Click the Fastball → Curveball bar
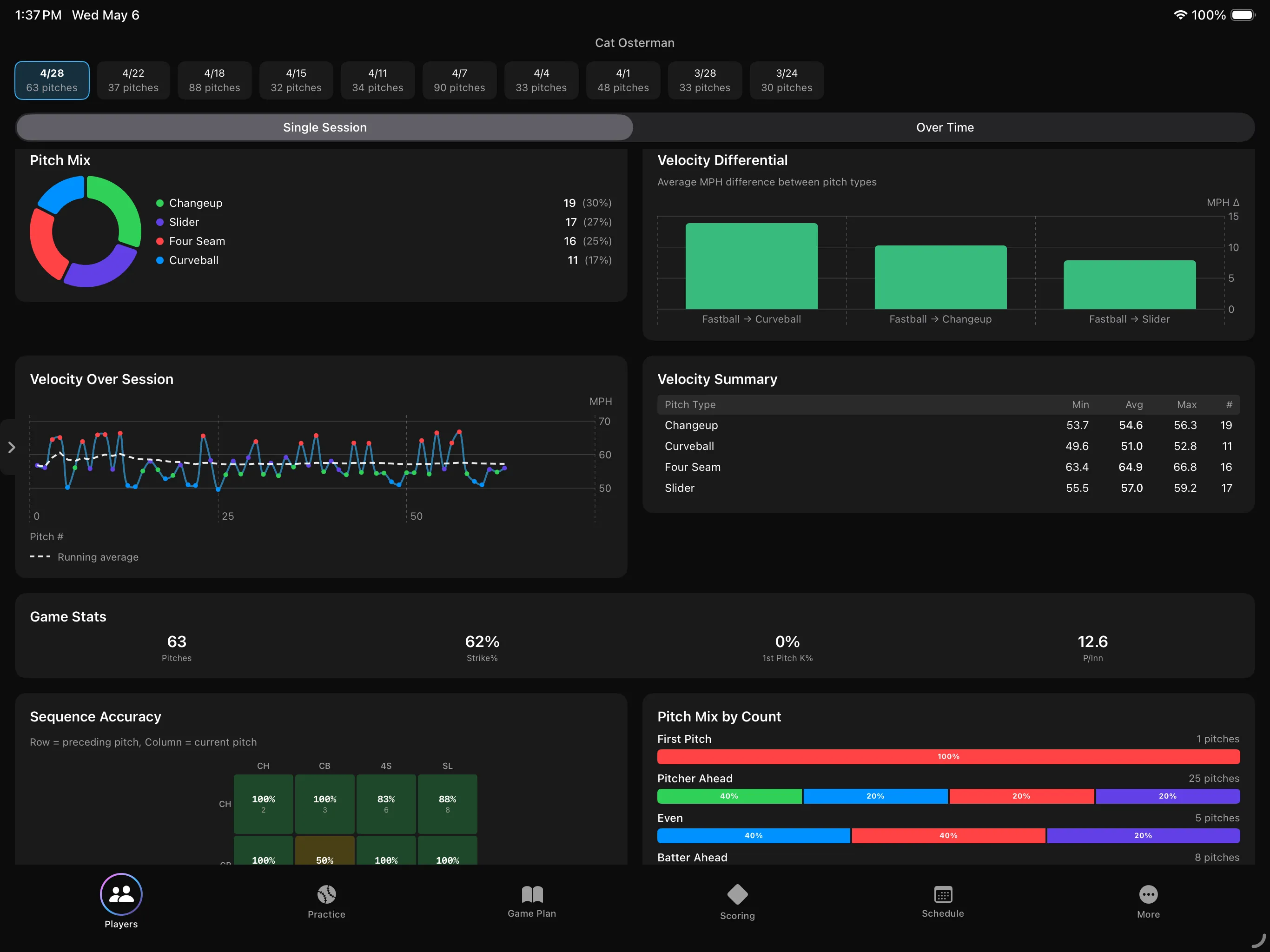Image resolution: width=1270 pixels, height=952 pixels. (752, 266)
